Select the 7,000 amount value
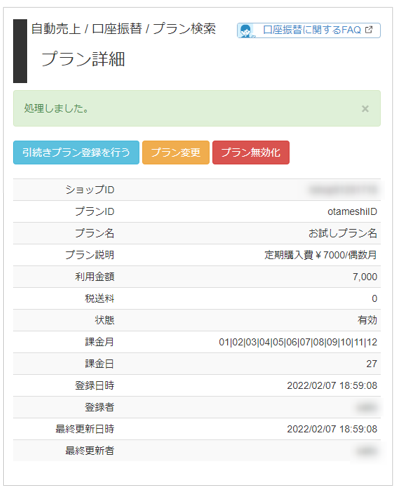The height and width of the screenshot is (493, 400). pyautogui.click(x=365, y=277)
